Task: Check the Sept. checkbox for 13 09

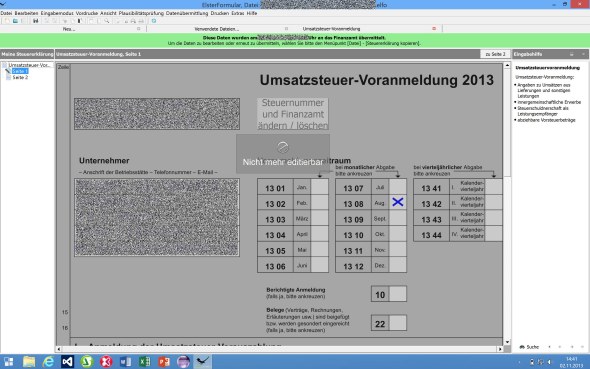Action: [x=398, y=218]
